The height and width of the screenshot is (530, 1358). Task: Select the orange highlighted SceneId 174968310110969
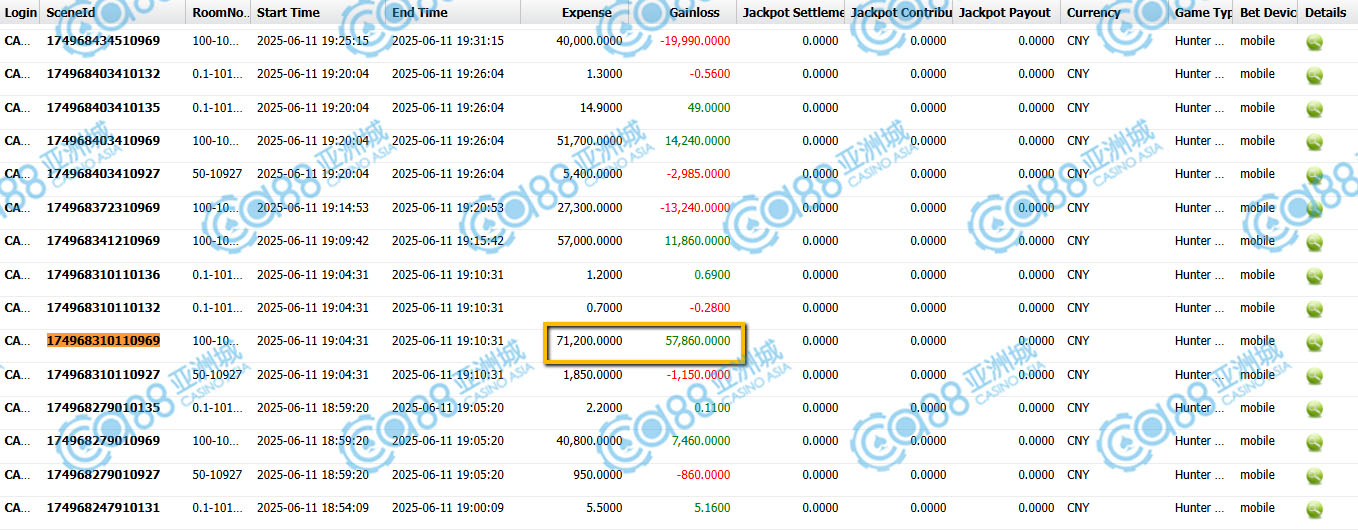(103, 341)
